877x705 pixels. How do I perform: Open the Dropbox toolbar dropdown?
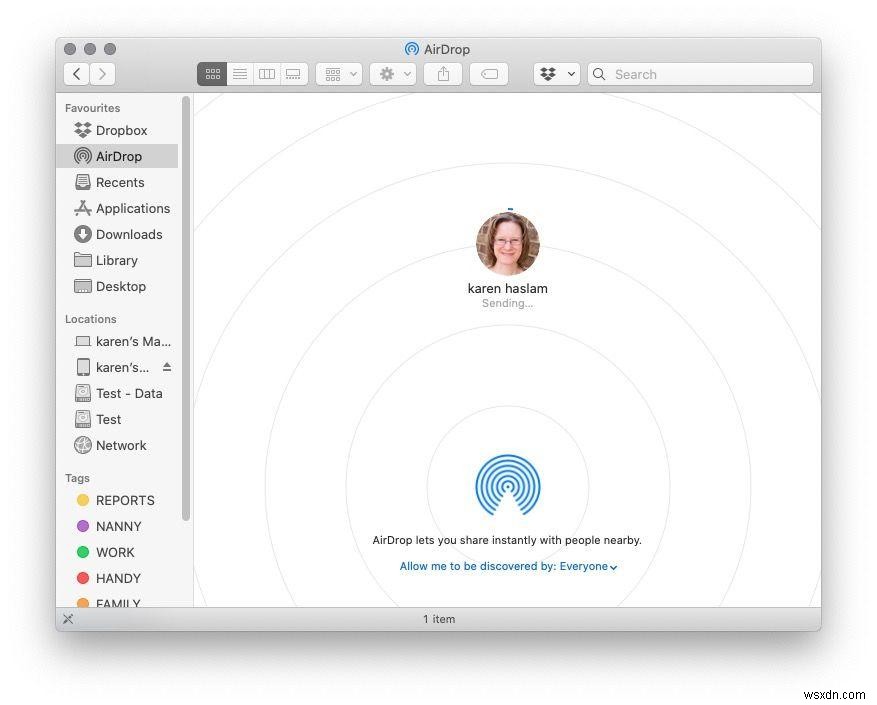click(x=557, y=74)
